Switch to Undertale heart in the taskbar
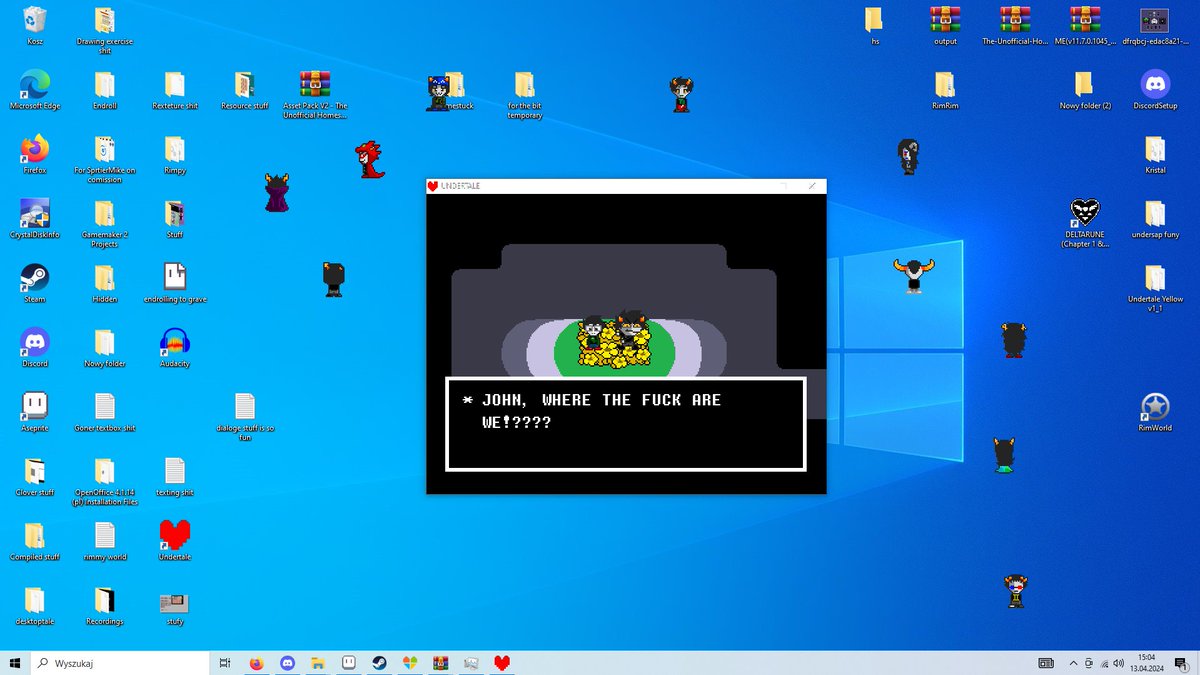Viewport: 1200px width, 675px height. [x=502, y=663]
